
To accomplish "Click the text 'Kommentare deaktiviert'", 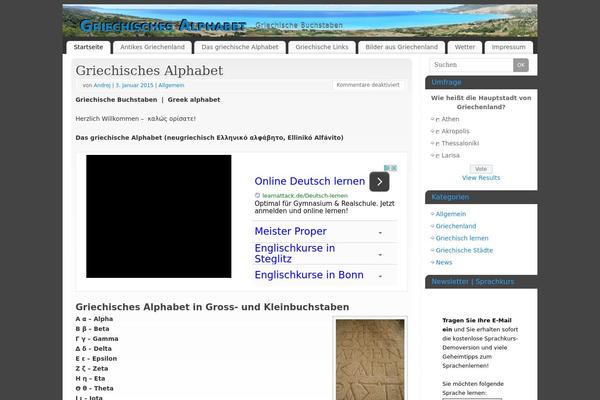I will pos(368,85).
